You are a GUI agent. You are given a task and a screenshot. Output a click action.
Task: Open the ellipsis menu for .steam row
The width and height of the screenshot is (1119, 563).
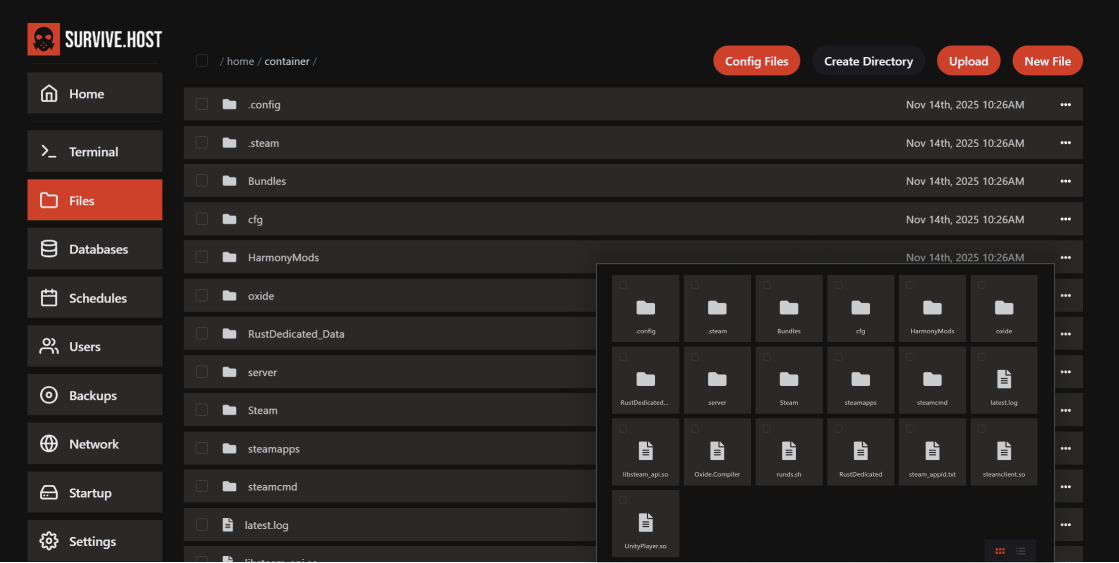[x=1065, y=143]
